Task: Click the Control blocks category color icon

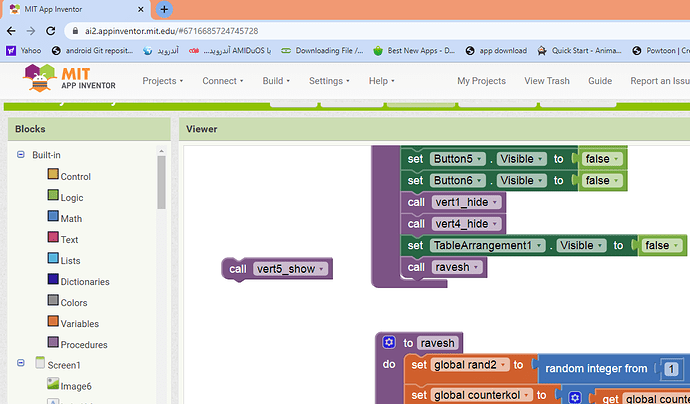Action: coord(53,176)
